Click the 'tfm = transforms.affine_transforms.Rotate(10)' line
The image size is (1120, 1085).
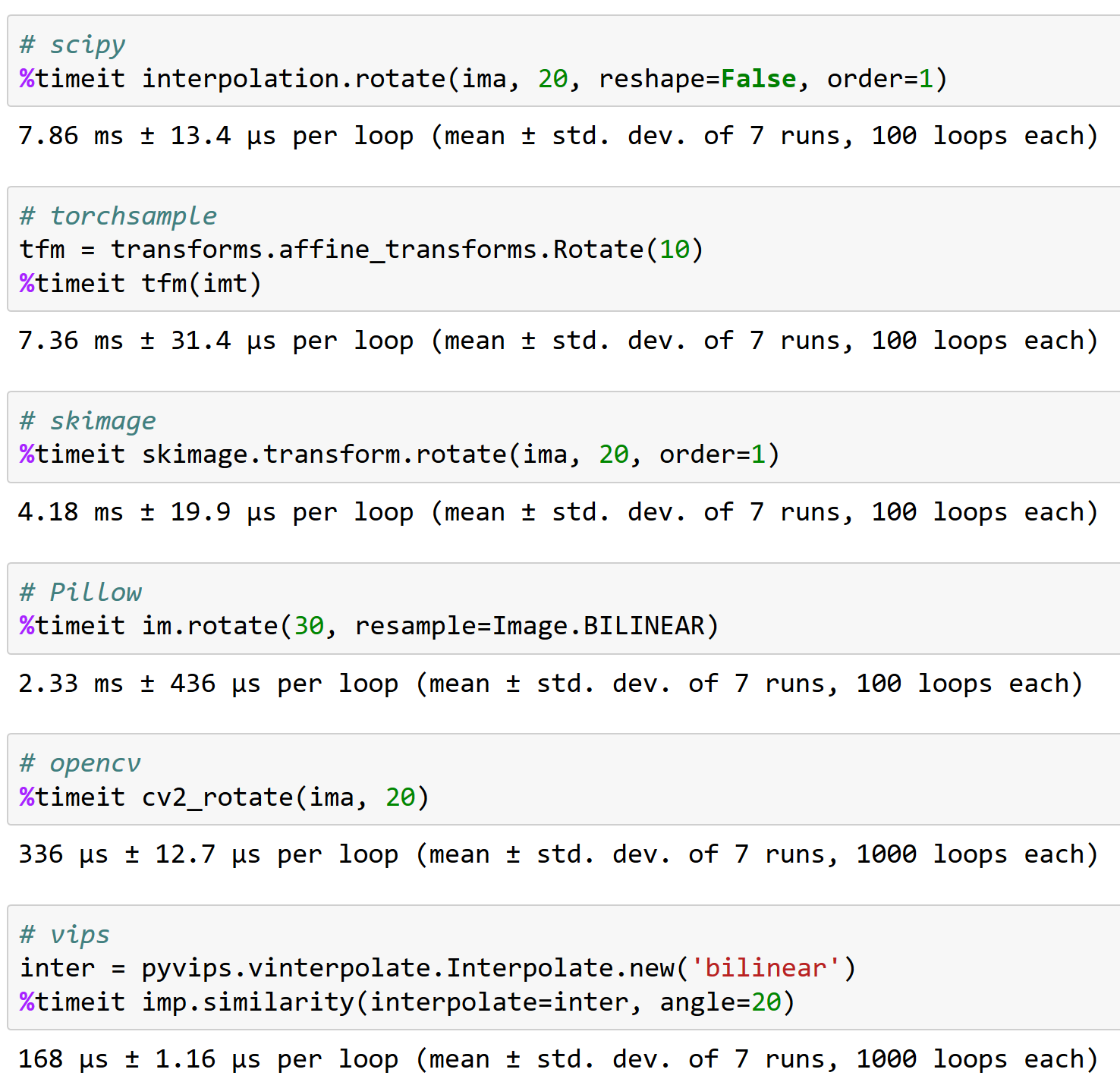[361, 250]
